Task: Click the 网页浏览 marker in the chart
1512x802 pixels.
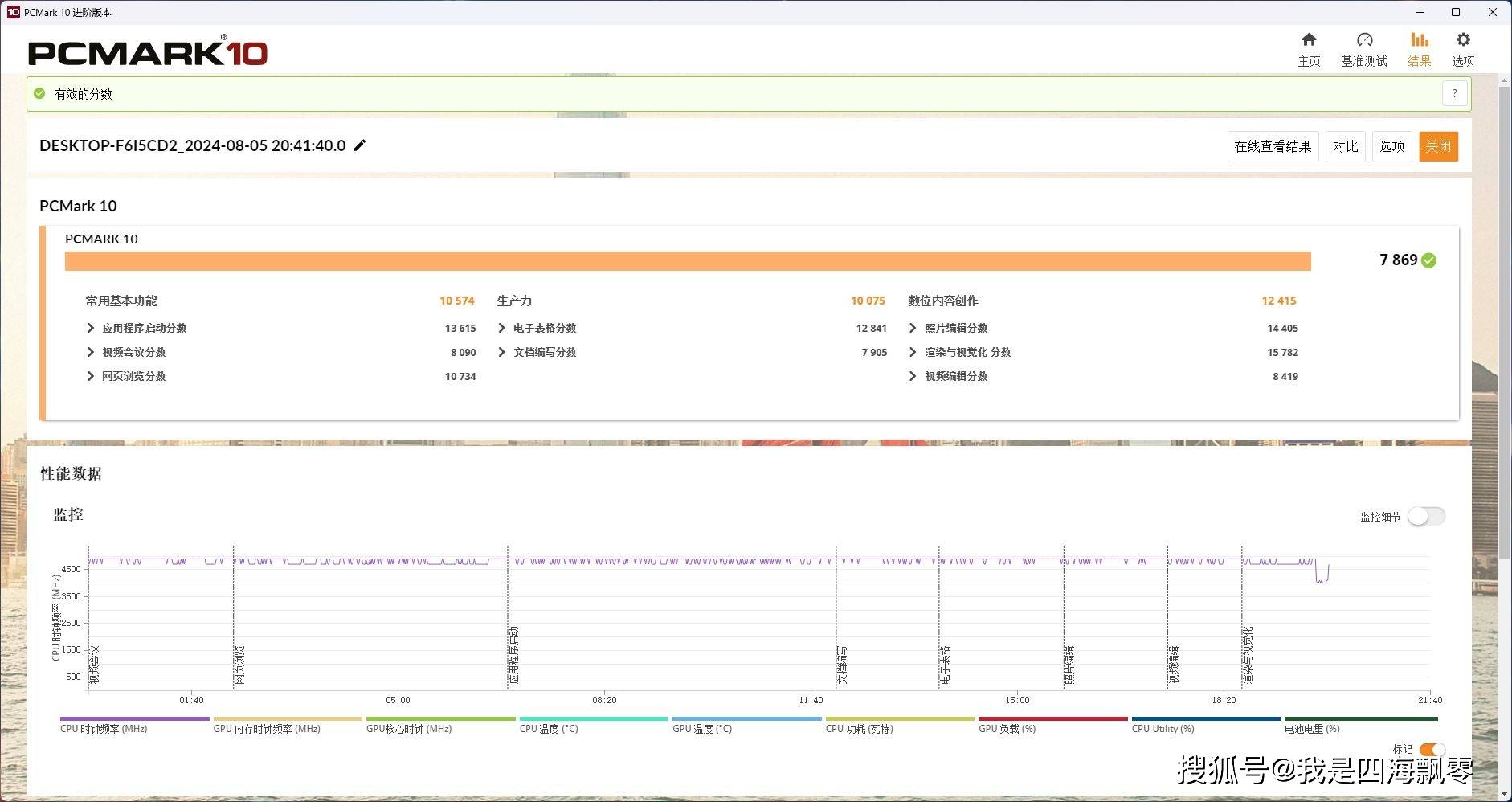Action: (239, 665)
